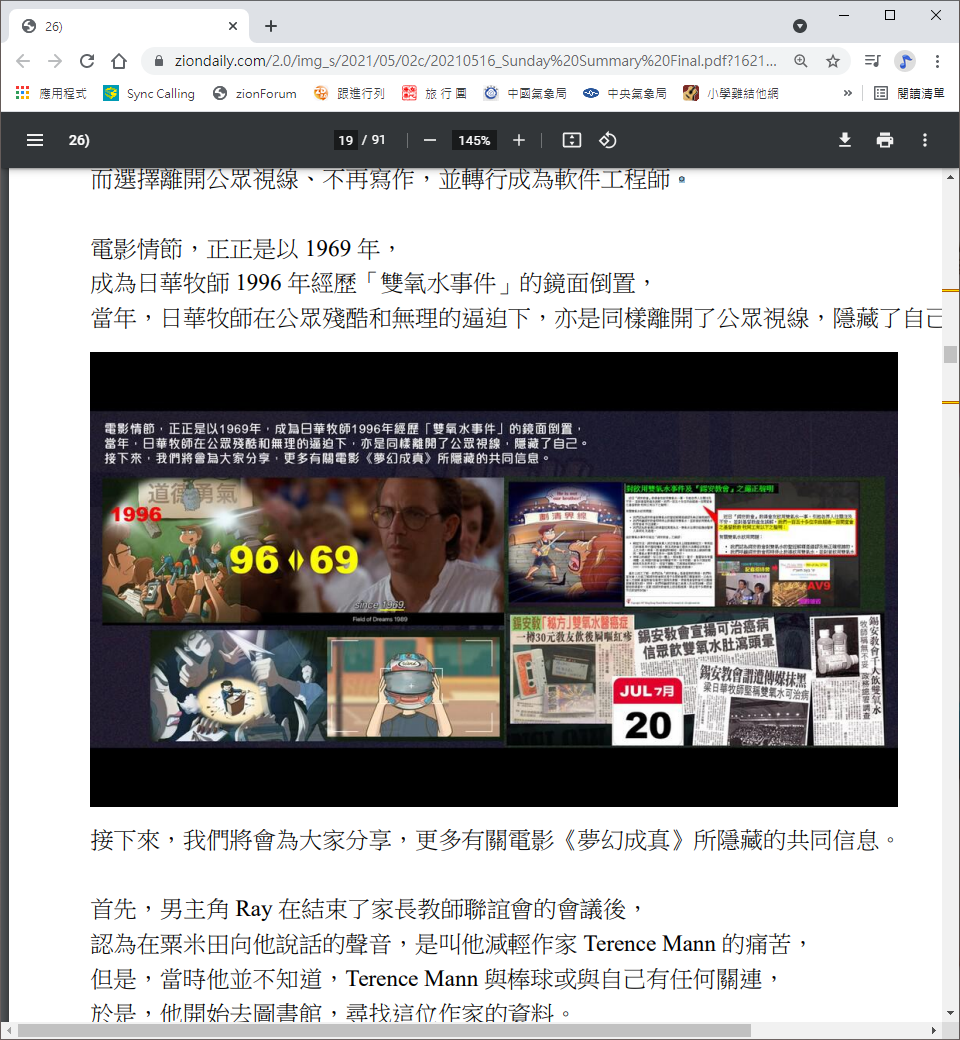Open the 小學雞結他網 bookmark
Image resolution: width=960 pixels, height=1040 pixels.
[731, 94]
